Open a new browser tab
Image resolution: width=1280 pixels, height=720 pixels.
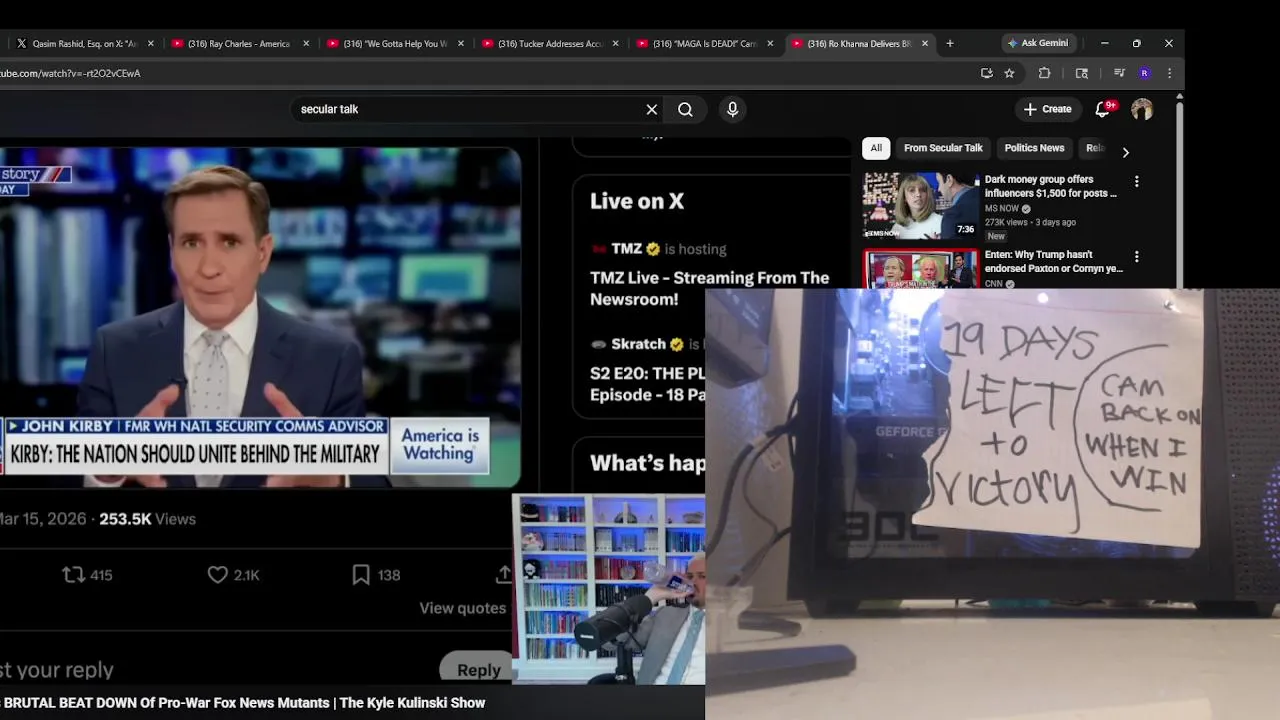949,43
